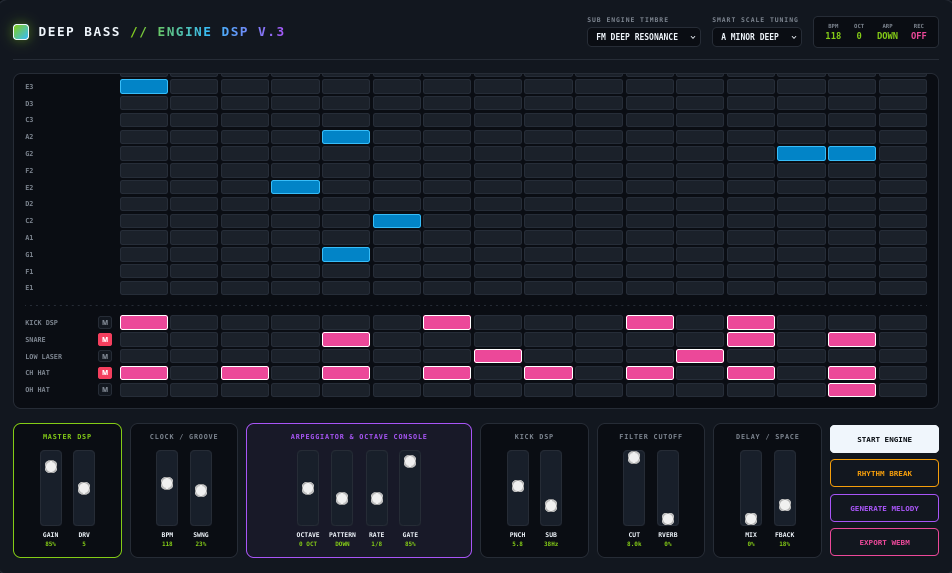Viewport: 952px width, 573px height.
Task: Remove the CH Hat hit at step 3
Action: click(245, 373)
